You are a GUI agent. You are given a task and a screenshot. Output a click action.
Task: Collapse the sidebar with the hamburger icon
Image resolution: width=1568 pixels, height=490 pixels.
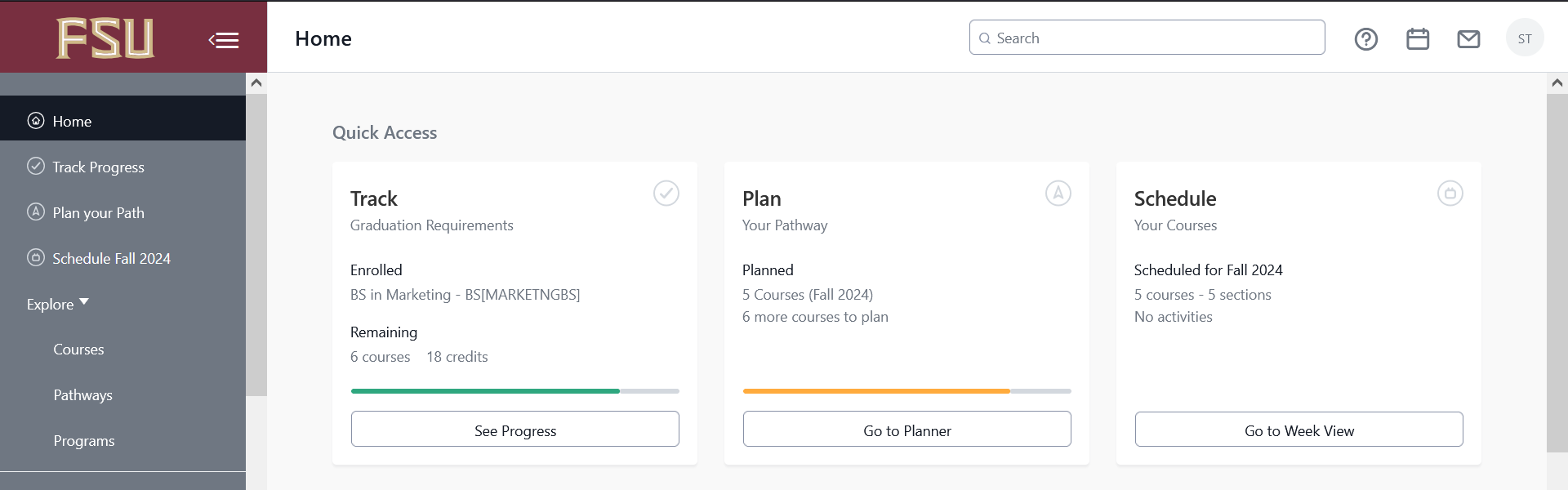click(x=224, y=39)
